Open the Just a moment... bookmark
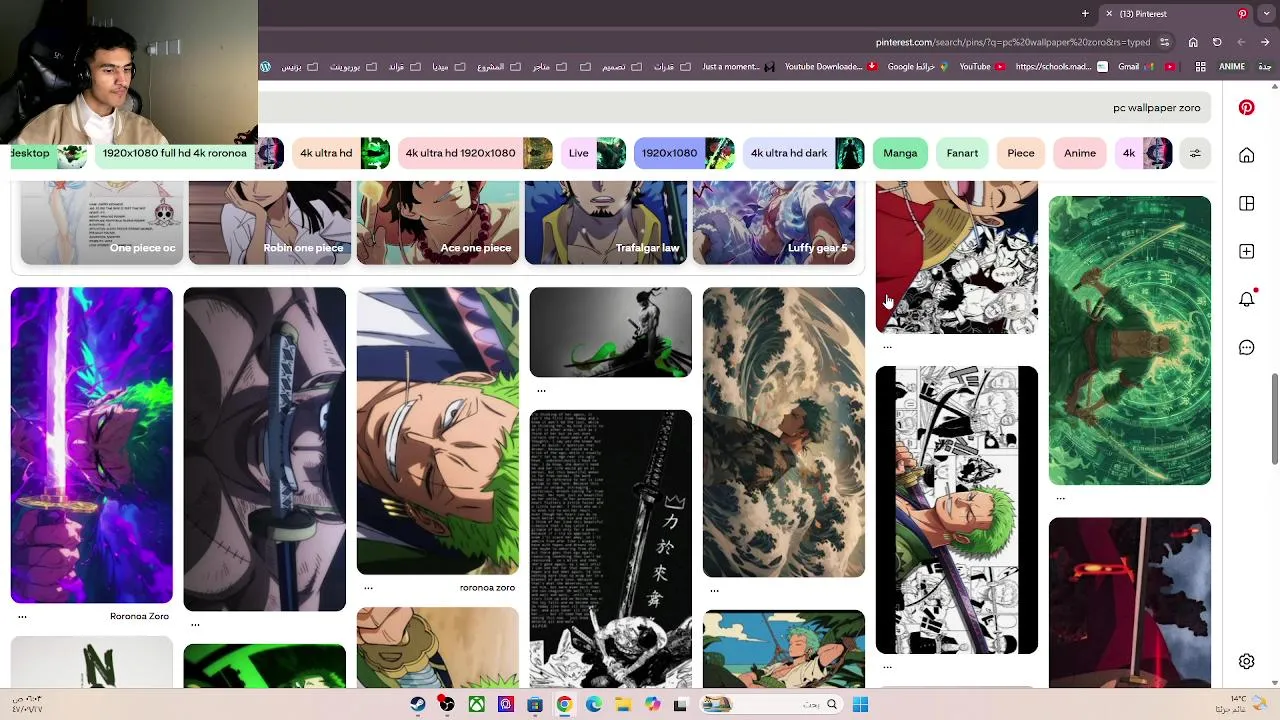This screenshot has width=1280, height=720. pos(738,67)
